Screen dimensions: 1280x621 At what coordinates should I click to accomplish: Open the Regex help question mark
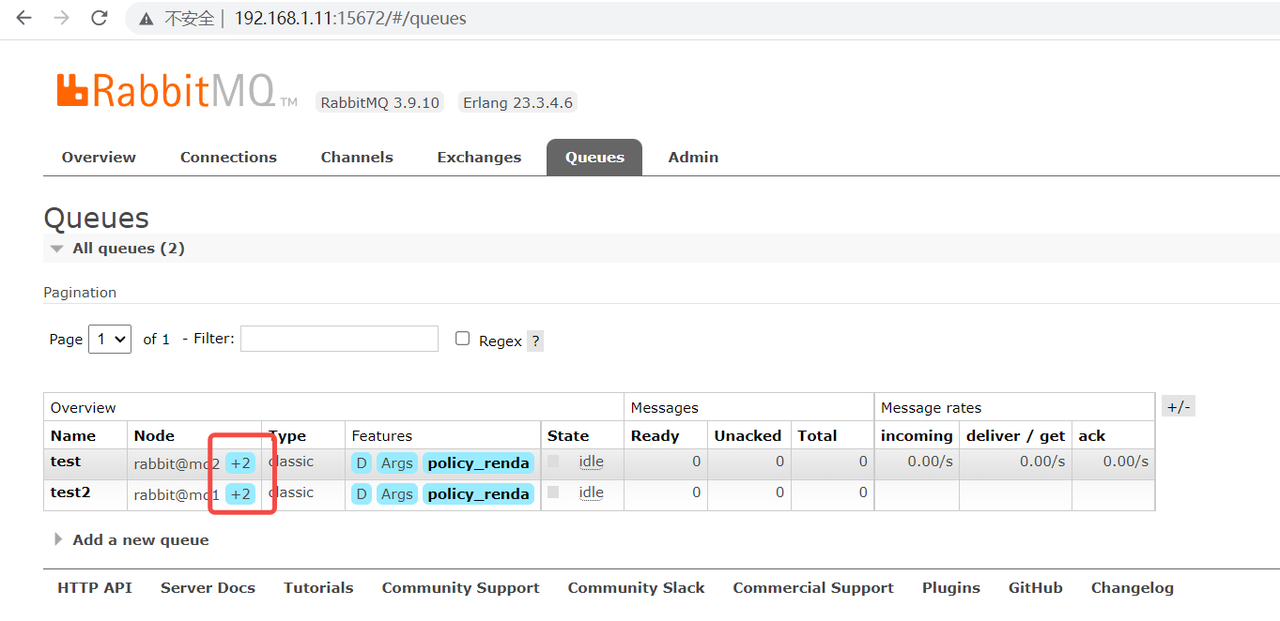pos(535,341)
